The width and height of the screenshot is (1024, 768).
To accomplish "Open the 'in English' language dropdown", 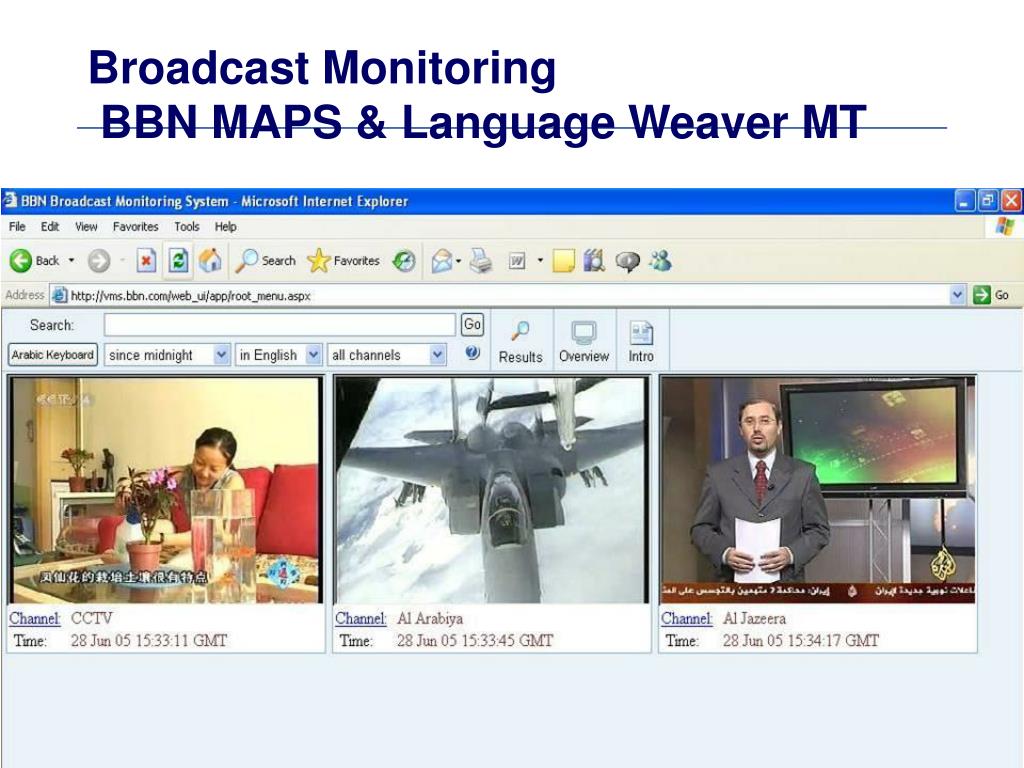I will pos(278,355).
